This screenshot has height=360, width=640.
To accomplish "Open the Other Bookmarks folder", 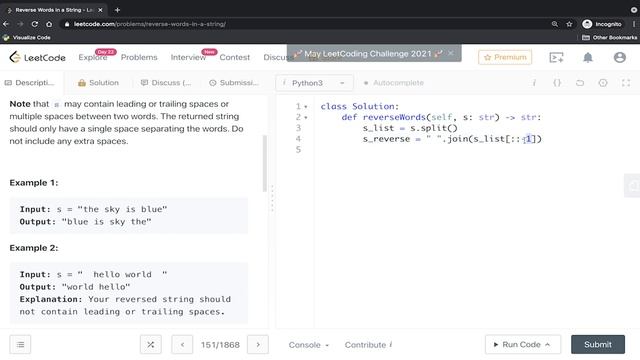I will coord(609,38).
